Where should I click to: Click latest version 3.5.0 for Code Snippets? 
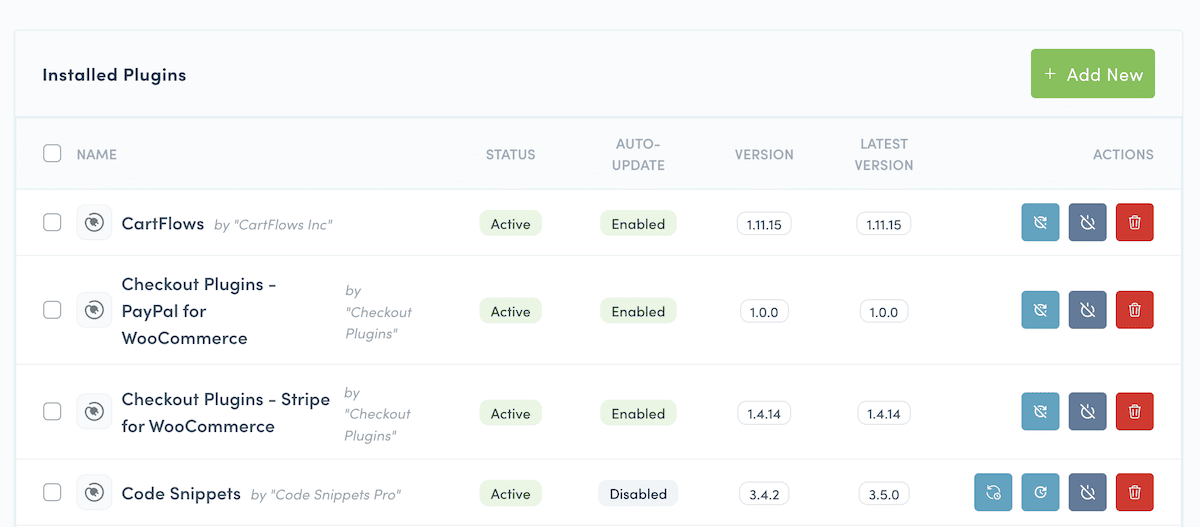[884, 494]
